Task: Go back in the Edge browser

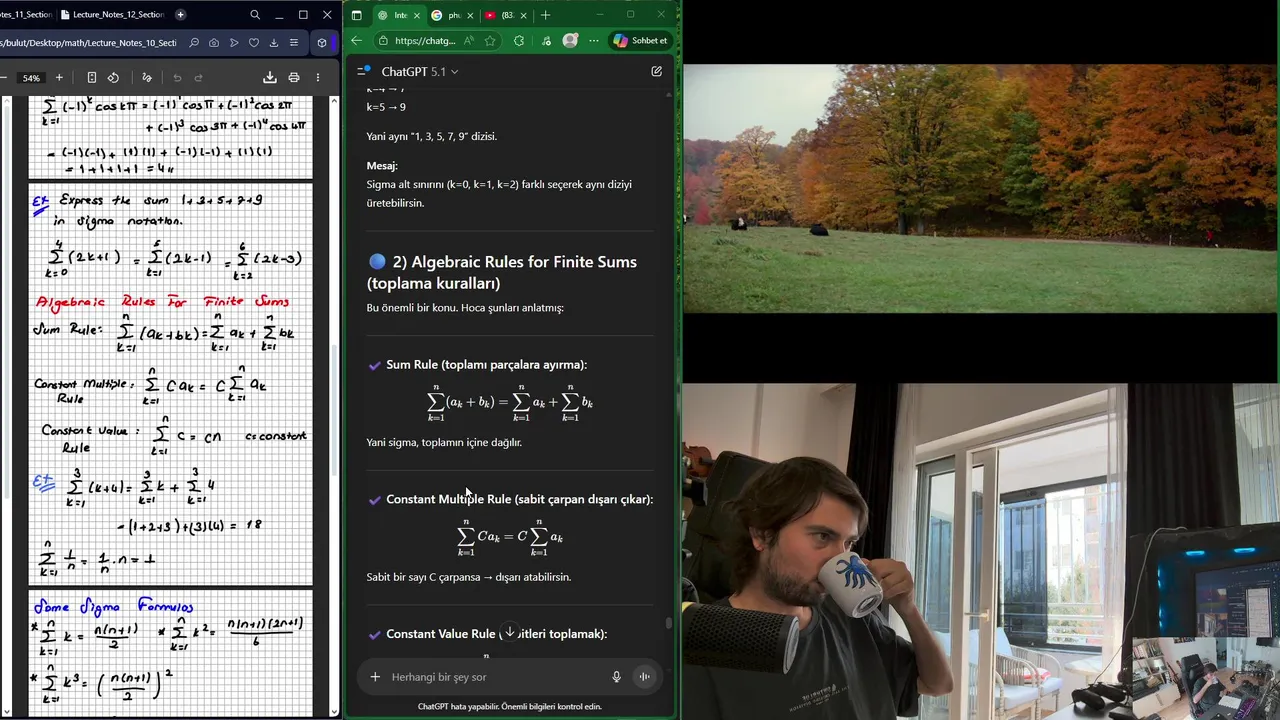Action: (357, 41)
